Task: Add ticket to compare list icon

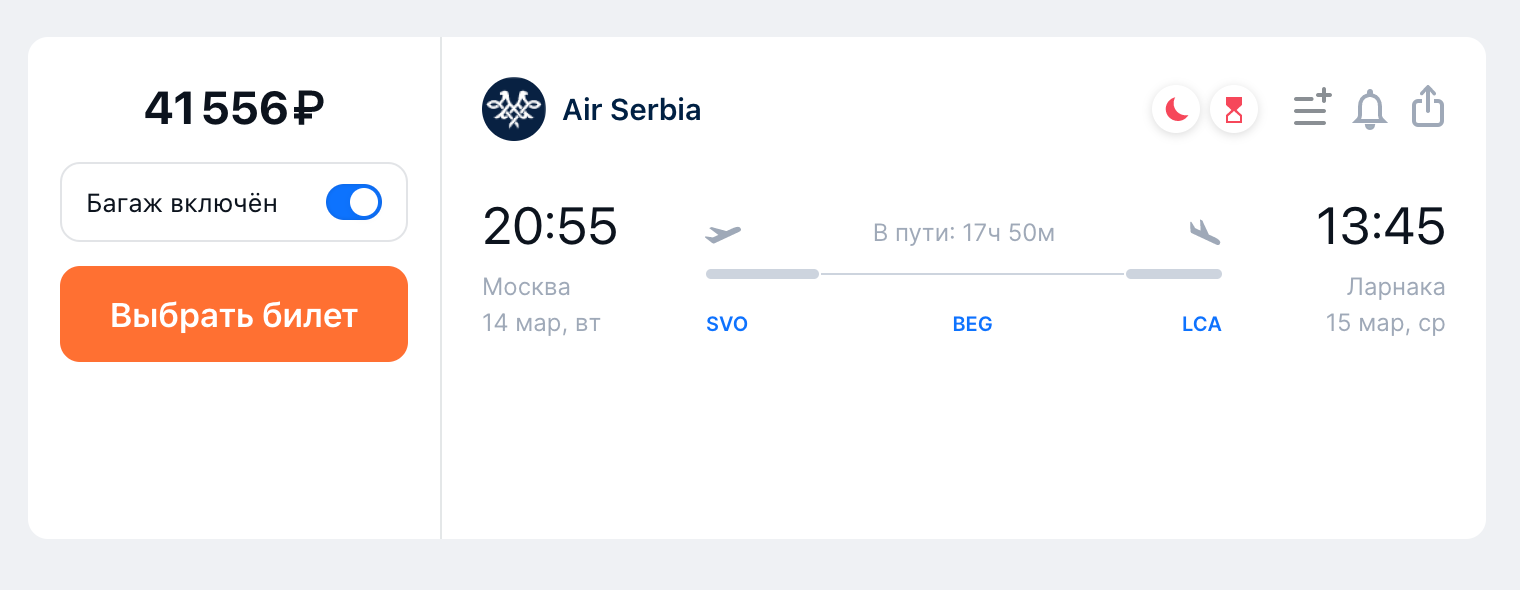Action: (x=1312, y=108)
